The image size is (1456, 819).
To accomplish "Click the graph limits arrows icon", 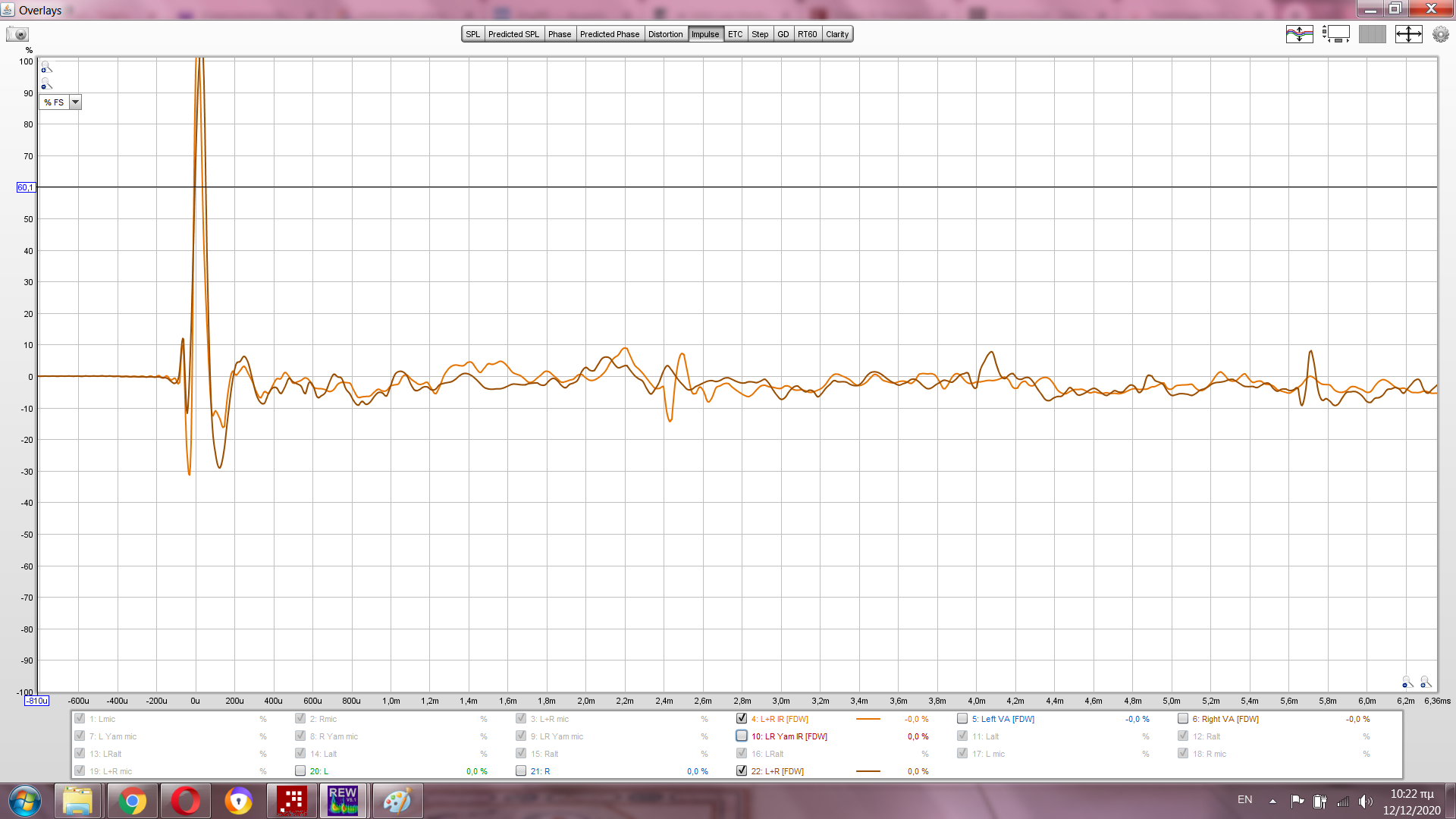I will click(1408, 34).
